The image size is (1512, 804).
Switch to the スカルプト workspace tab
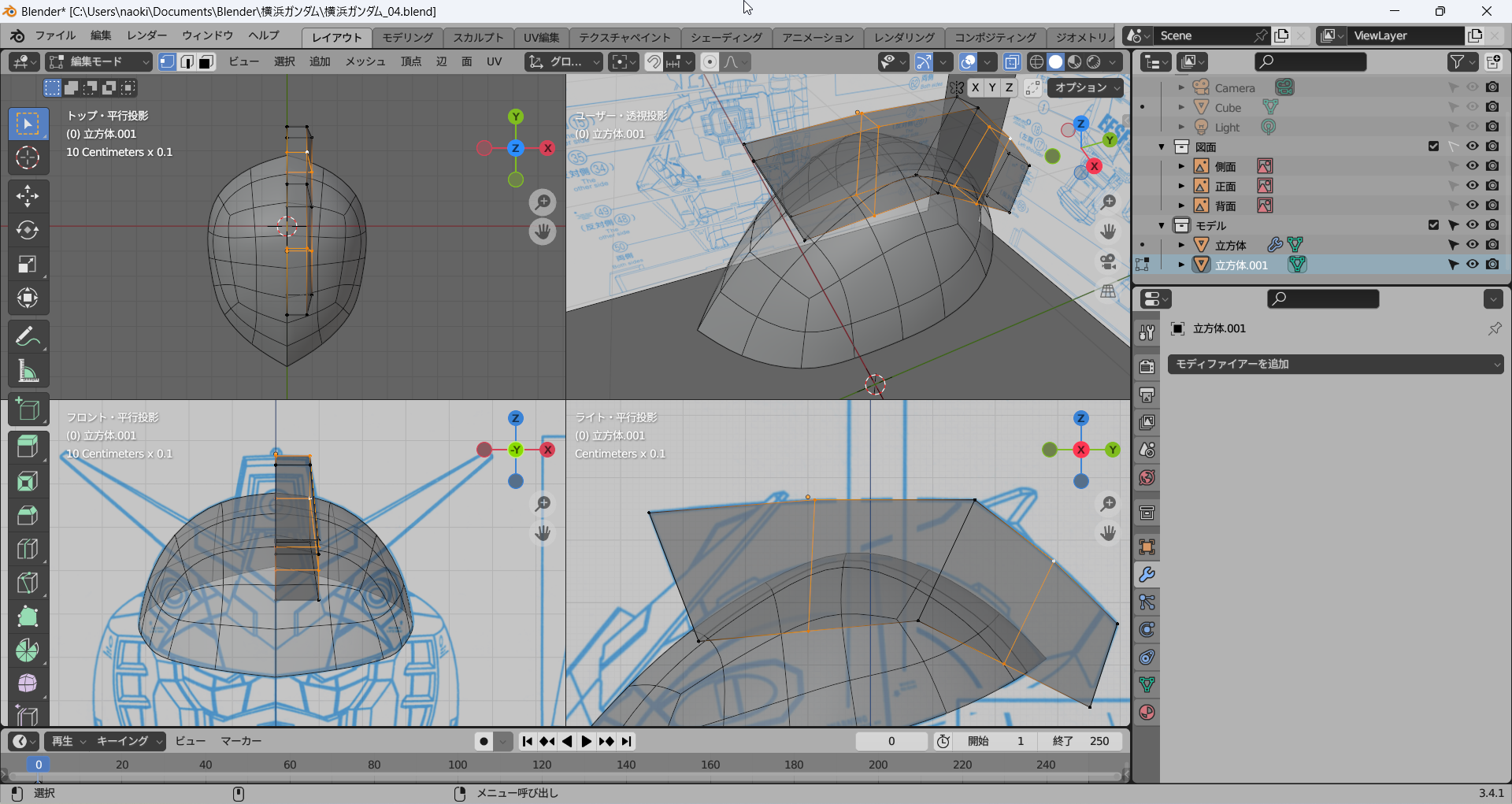[477, 37]
